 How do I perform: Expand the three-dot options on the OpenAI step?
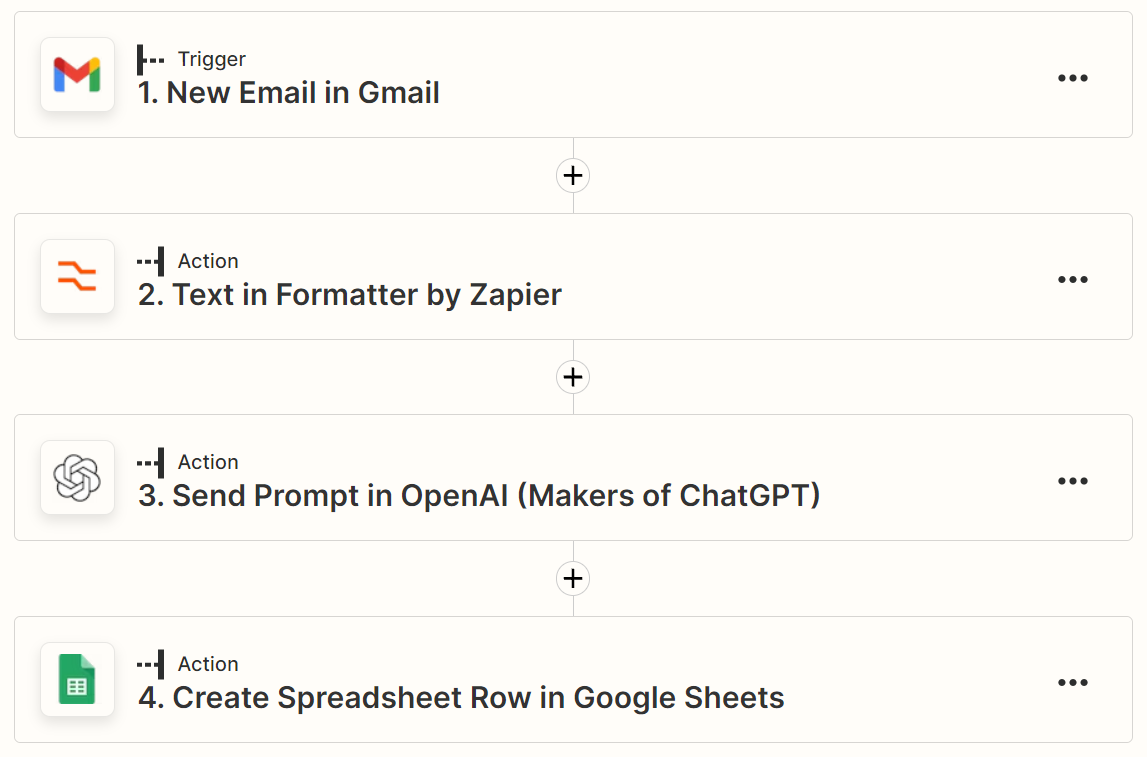click(x=1072, y=481)
